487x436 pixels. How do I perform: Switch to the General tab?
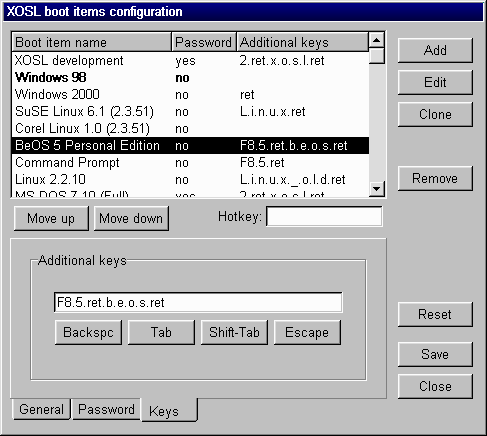pyautogui.click(x=41, y=409)
